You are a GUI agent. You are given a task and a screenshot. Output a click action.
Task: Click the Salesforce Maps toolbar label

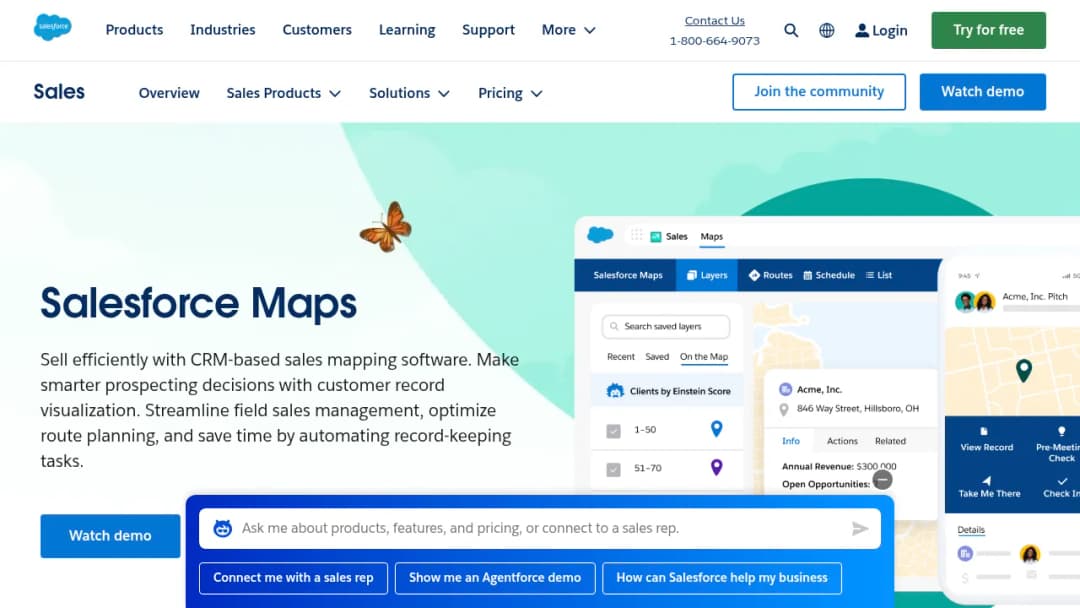click(x=628, y=275)
